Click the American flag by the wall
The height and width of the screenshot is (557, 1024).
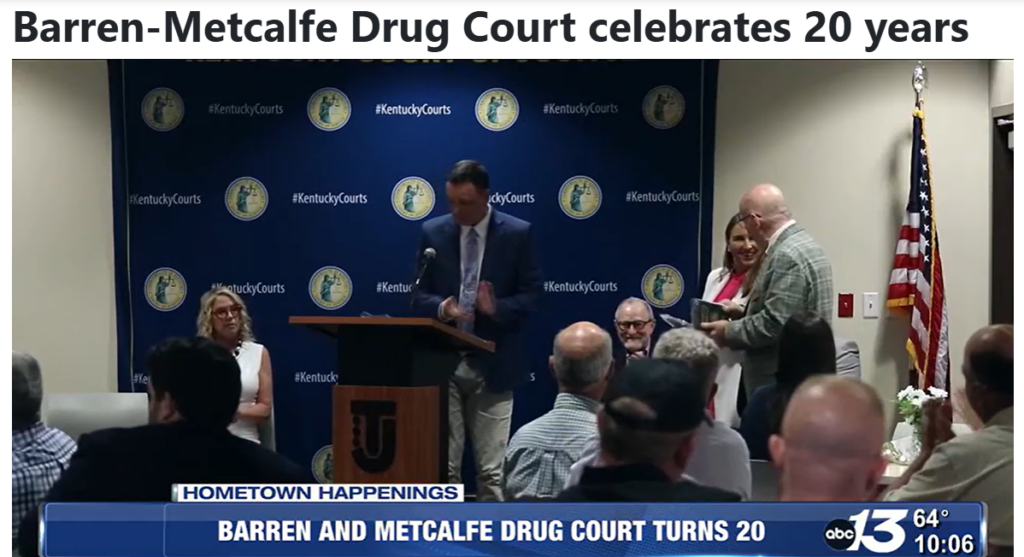tap(919, 248)
